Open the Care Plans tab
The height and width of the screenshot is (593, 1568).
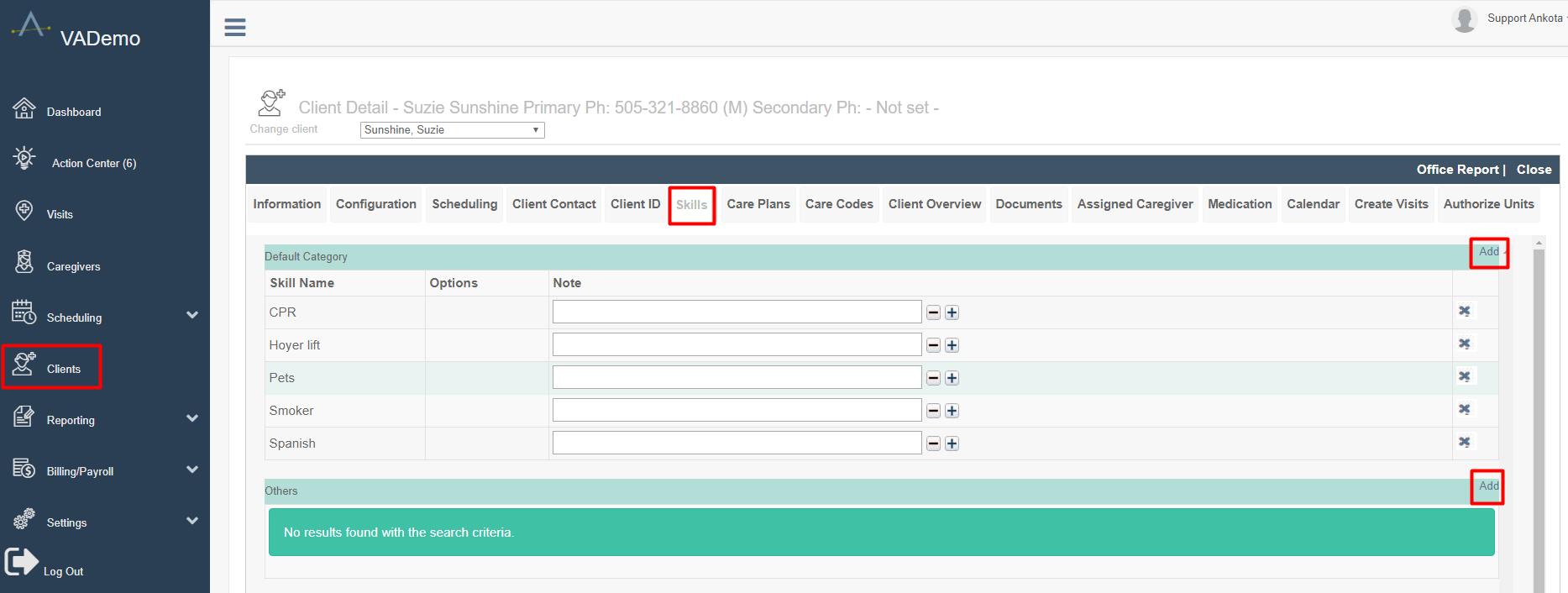click(x=758, y=204)
